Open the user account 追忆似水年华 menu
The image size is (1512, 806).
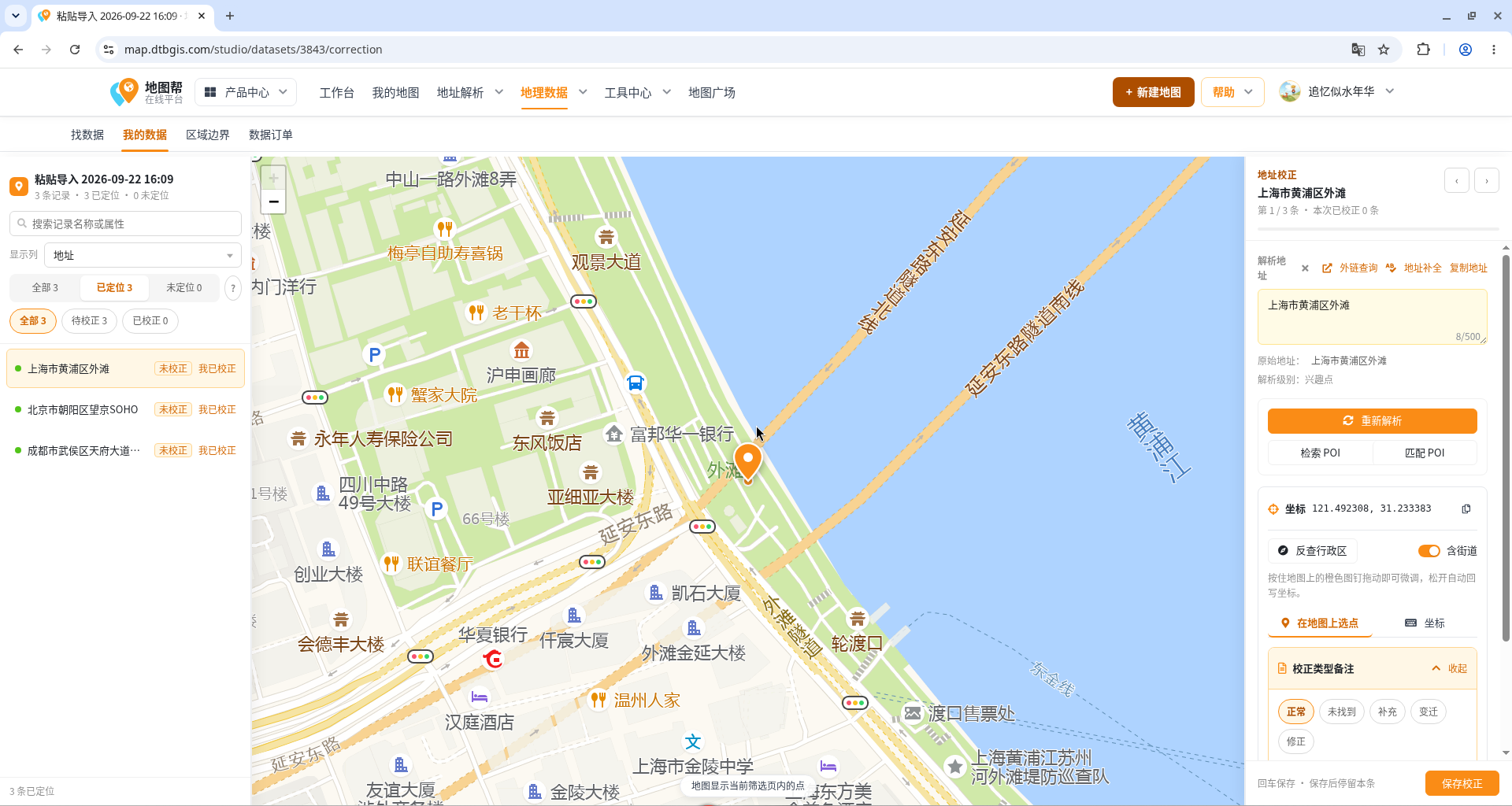pyautogui.click(x=1337, y=91)
